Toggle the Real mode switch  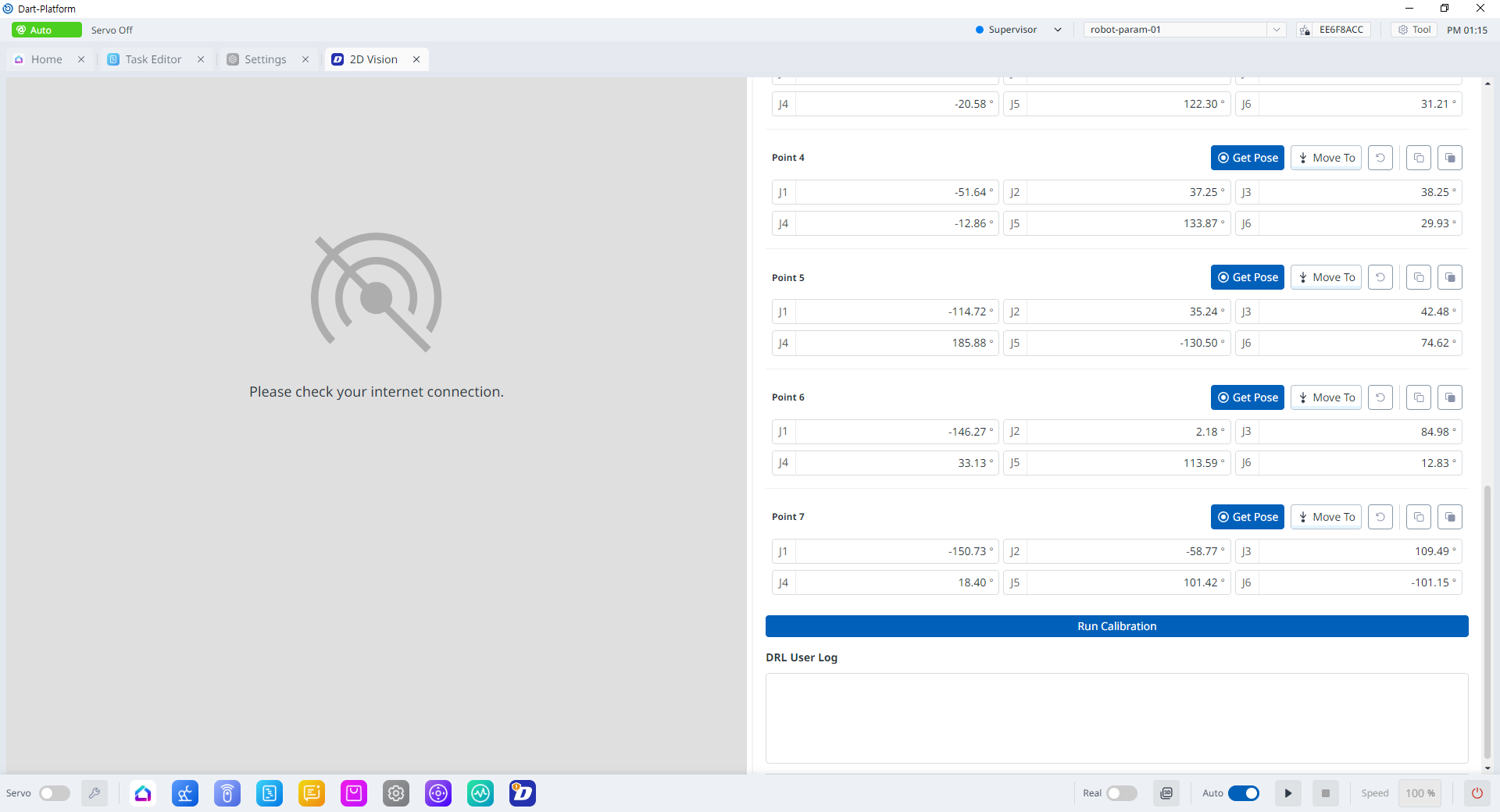click(1122, 793)
